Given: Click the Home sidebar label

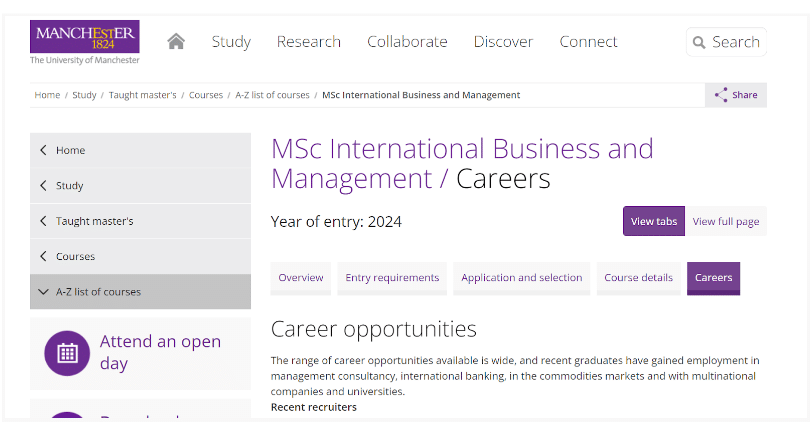Looking at the screenshot, I should (71, 150).
